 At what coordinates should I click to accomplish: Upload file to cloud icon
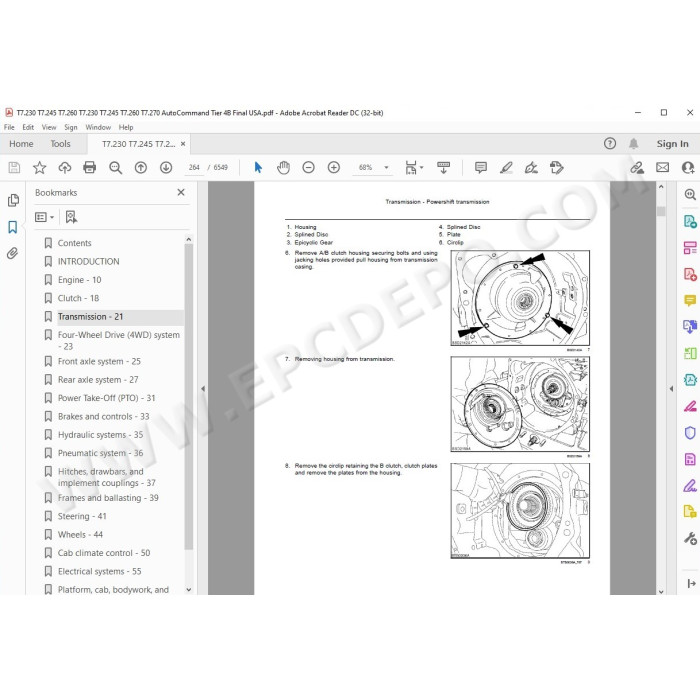[65, 167]
